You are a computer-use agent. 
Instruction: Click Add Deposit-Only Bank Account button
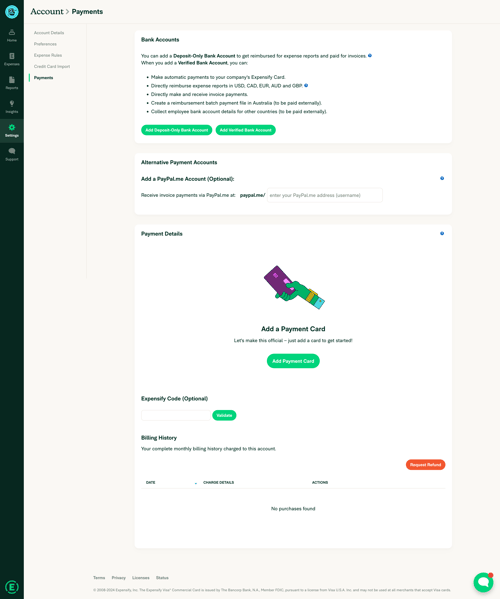(176, 130)
